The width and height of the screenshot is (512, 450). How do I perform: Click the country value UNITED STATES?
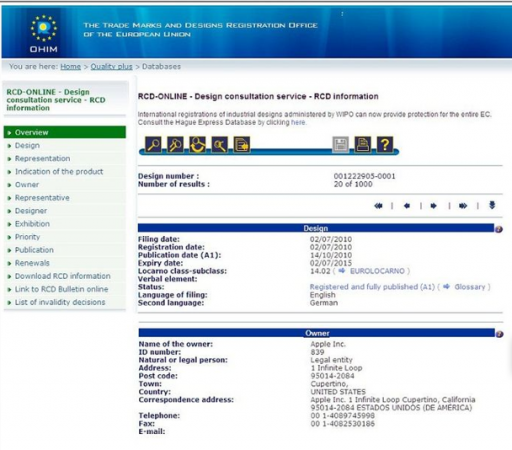pyautogui.click(x=338, y=392)
